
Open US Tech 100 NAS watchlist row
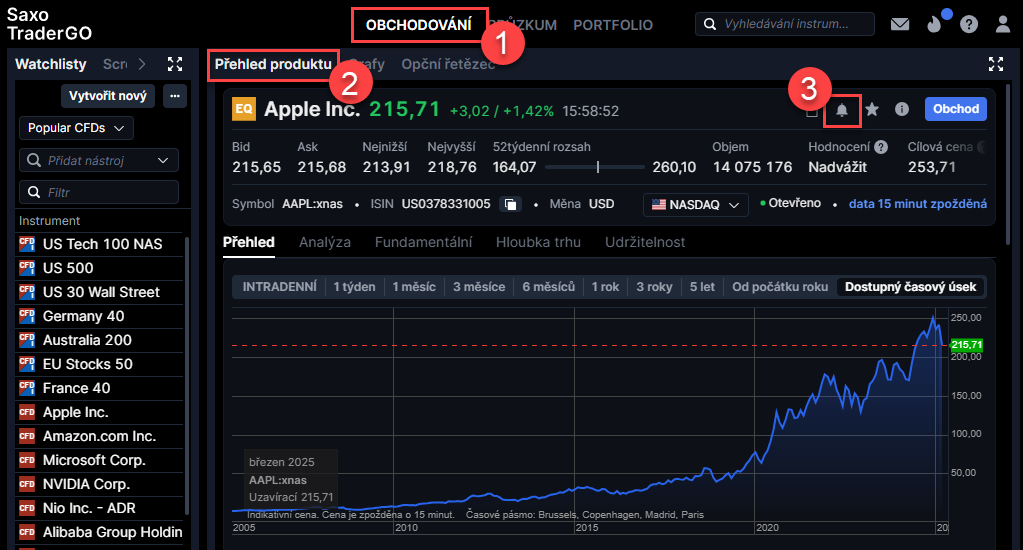(99, 244)
